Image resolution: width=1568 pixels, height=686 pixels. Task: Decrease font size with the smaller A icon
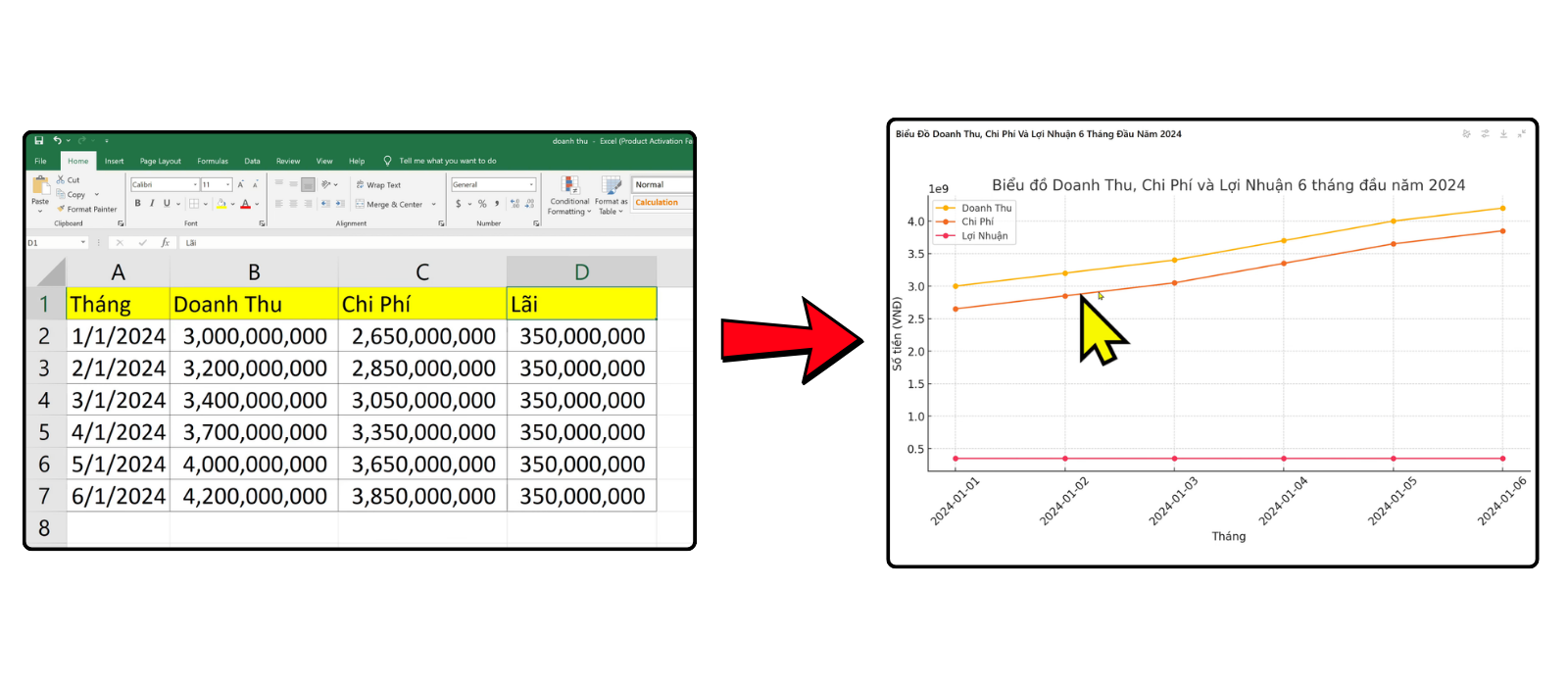[255, 184]
